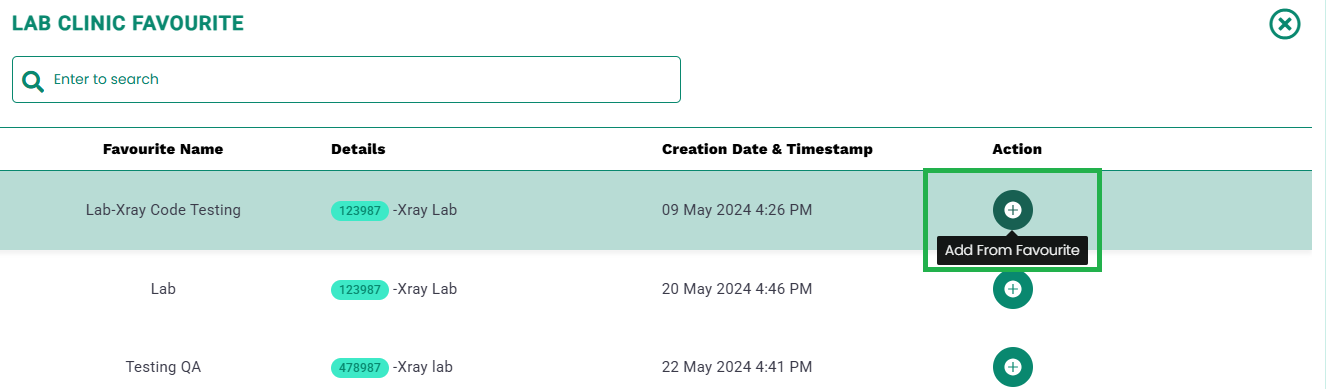The width and height of the screenshot is (1326, 389).
Task: Click the Add From Favourite tooltip
Action: [x=1012, y=250]
